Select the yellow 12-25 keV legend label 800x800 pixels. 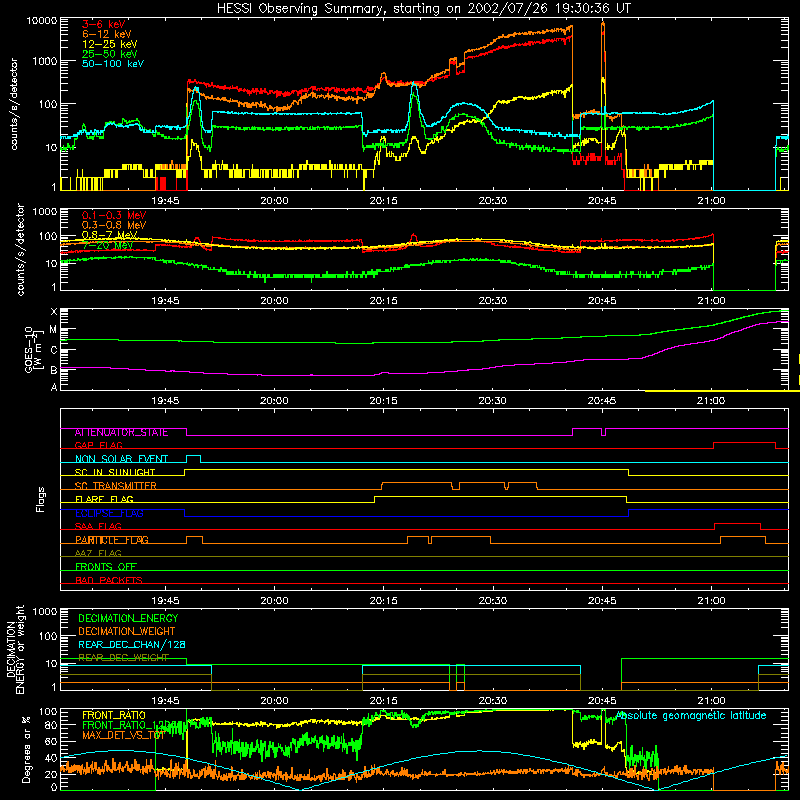coord(109,44)
